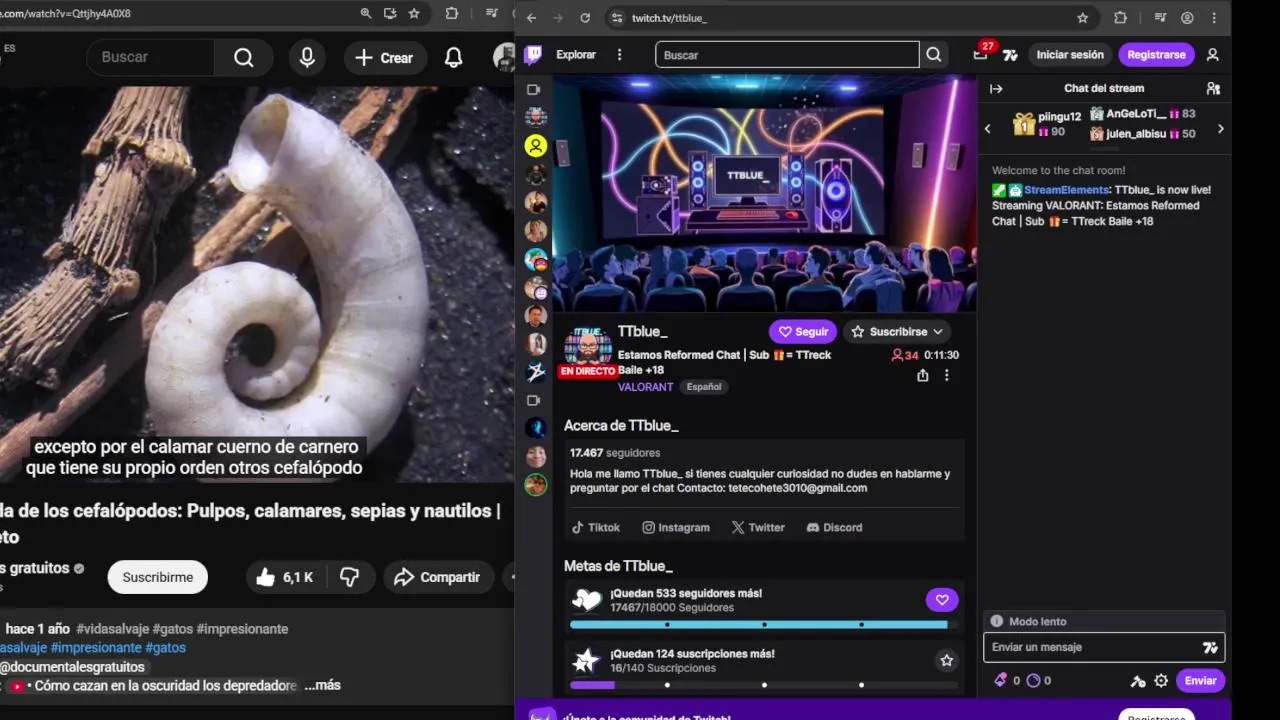Click the camera icon atop Twitch sidebar
Image resolution: width=1280 pixels, height=720 pixels.
(x=534, y=89)
